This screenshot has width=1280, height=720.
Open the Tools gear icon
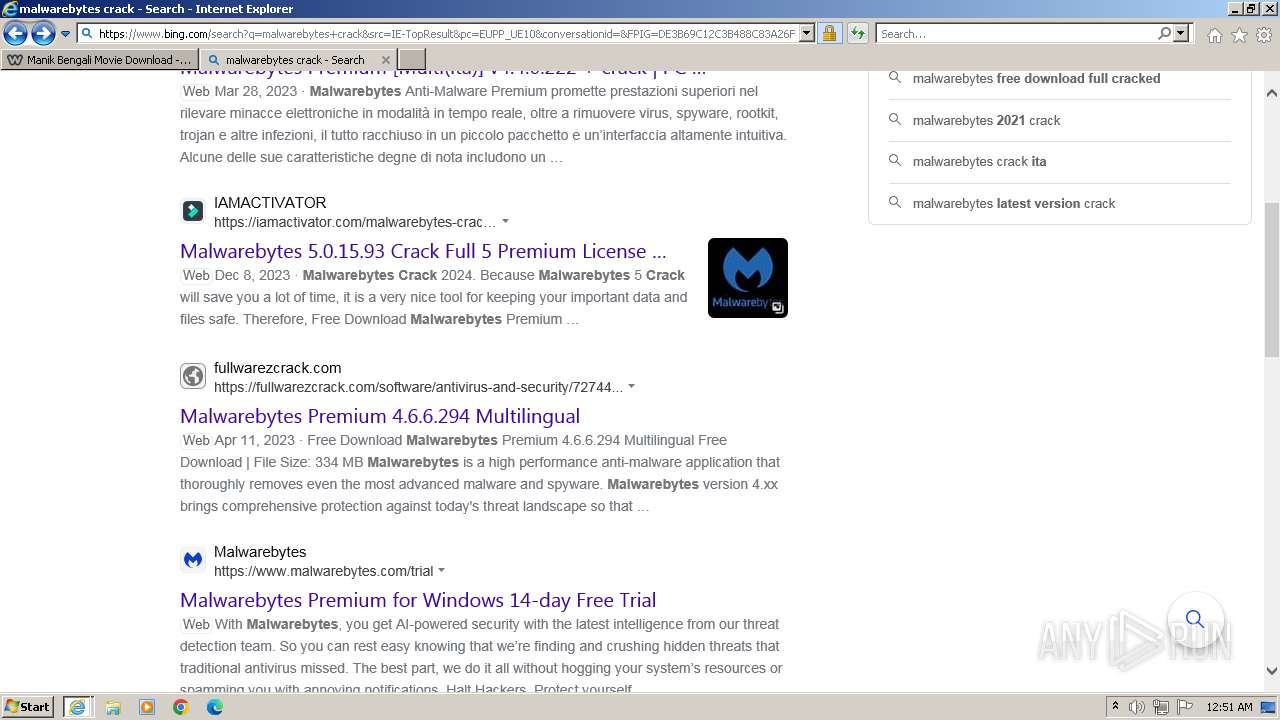click(1264, 35)
